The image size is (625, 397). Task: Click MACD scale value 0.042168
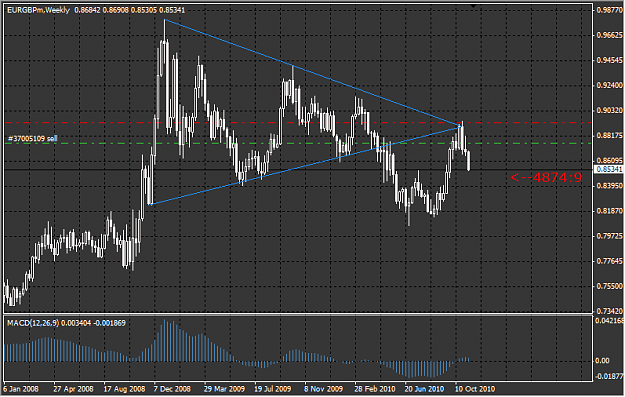click(609, 320)
